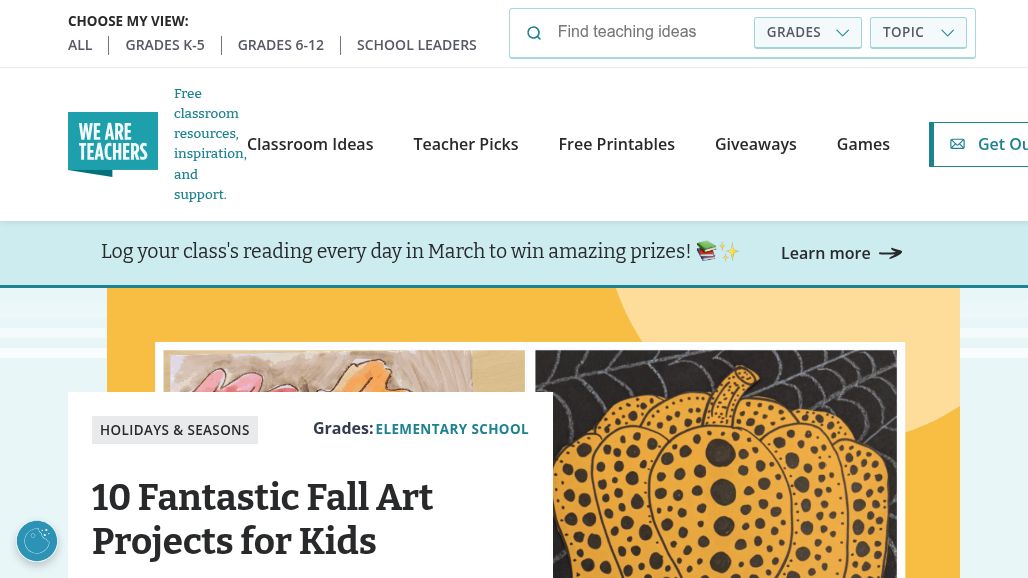Click the envelope newsletter icon
The width and height of the screenshot is (1028, 578).
[x=957, y=144]
